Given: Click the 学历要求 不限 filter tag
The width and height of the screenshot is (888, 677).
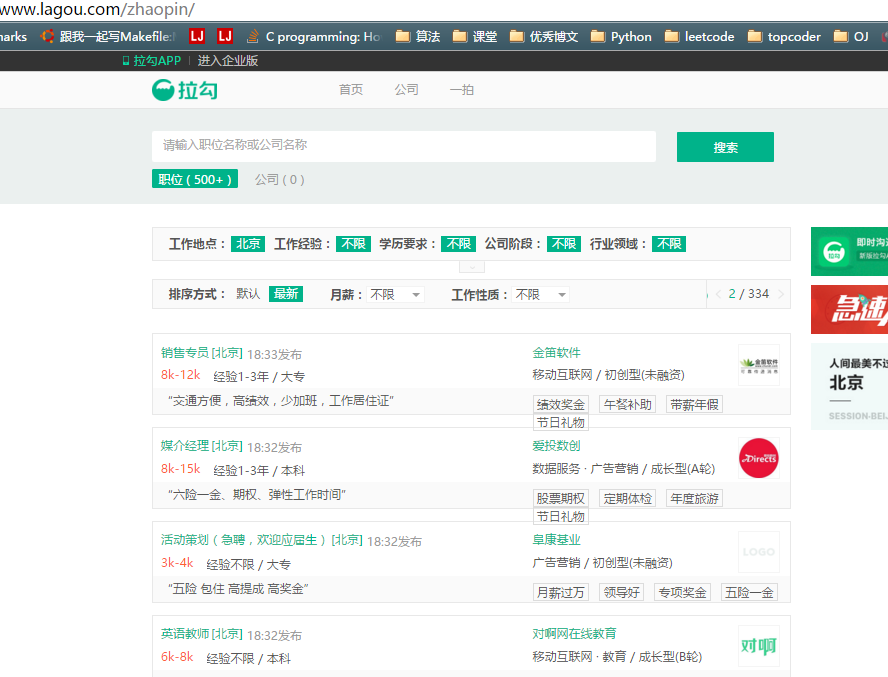Looking at the screenshot, I should click(459, 244).
